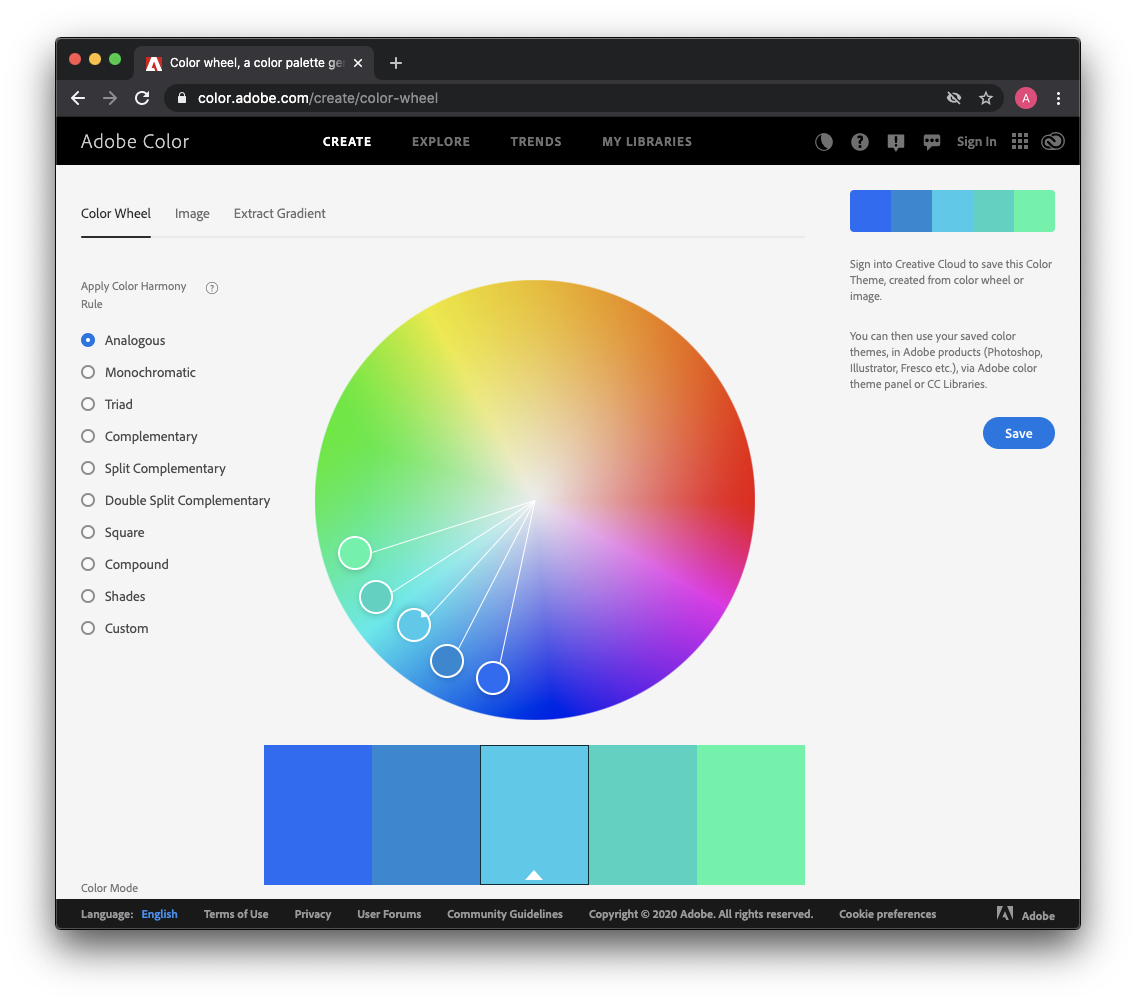Open the EXPLORE nav item
The image size is (1136, 1003).
tap(441, 142)
